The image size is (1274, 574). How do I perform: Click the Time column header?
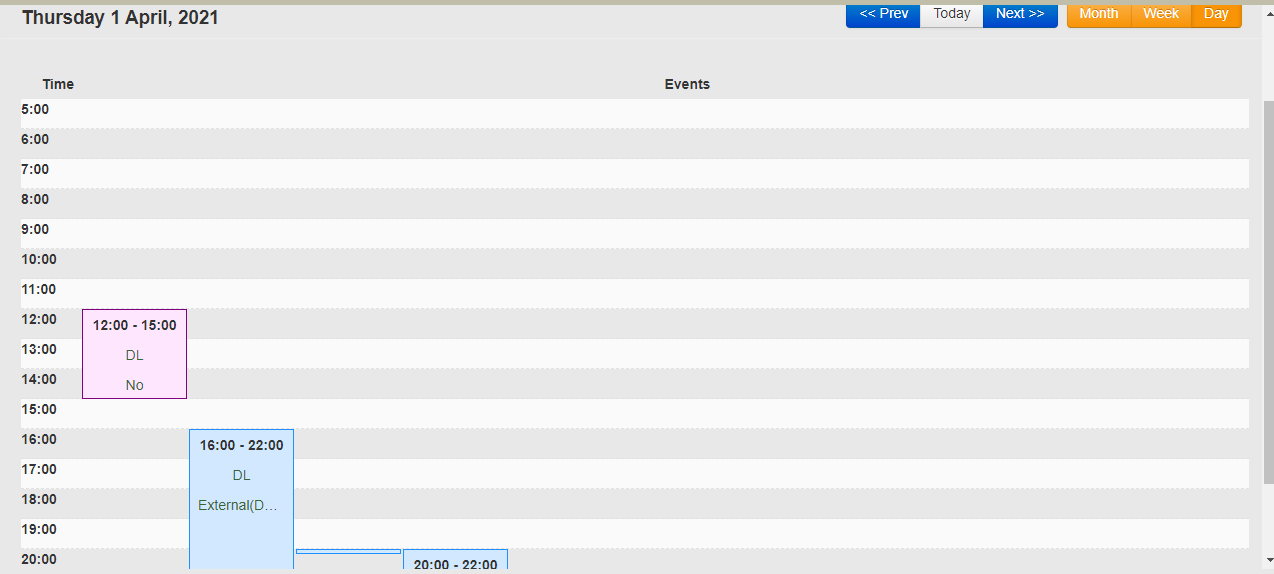(x=58, y=84)
